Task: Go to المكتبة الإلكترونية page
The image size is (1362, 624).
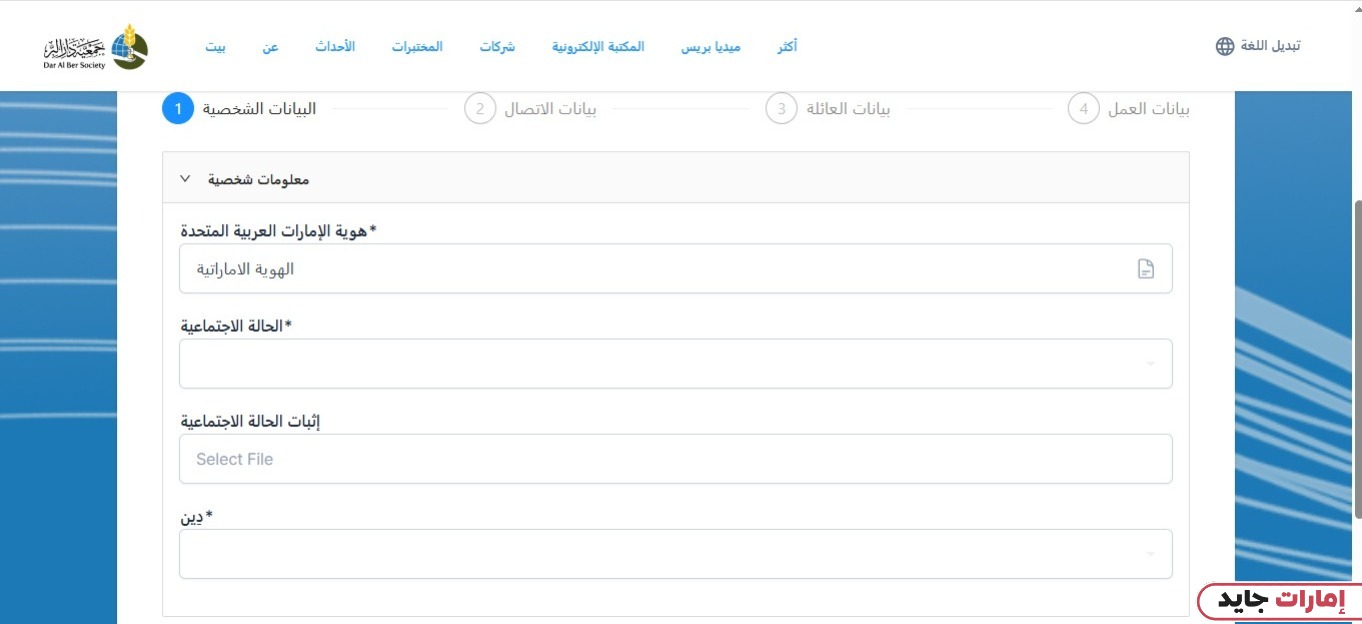Action: [x=598, y=47]
